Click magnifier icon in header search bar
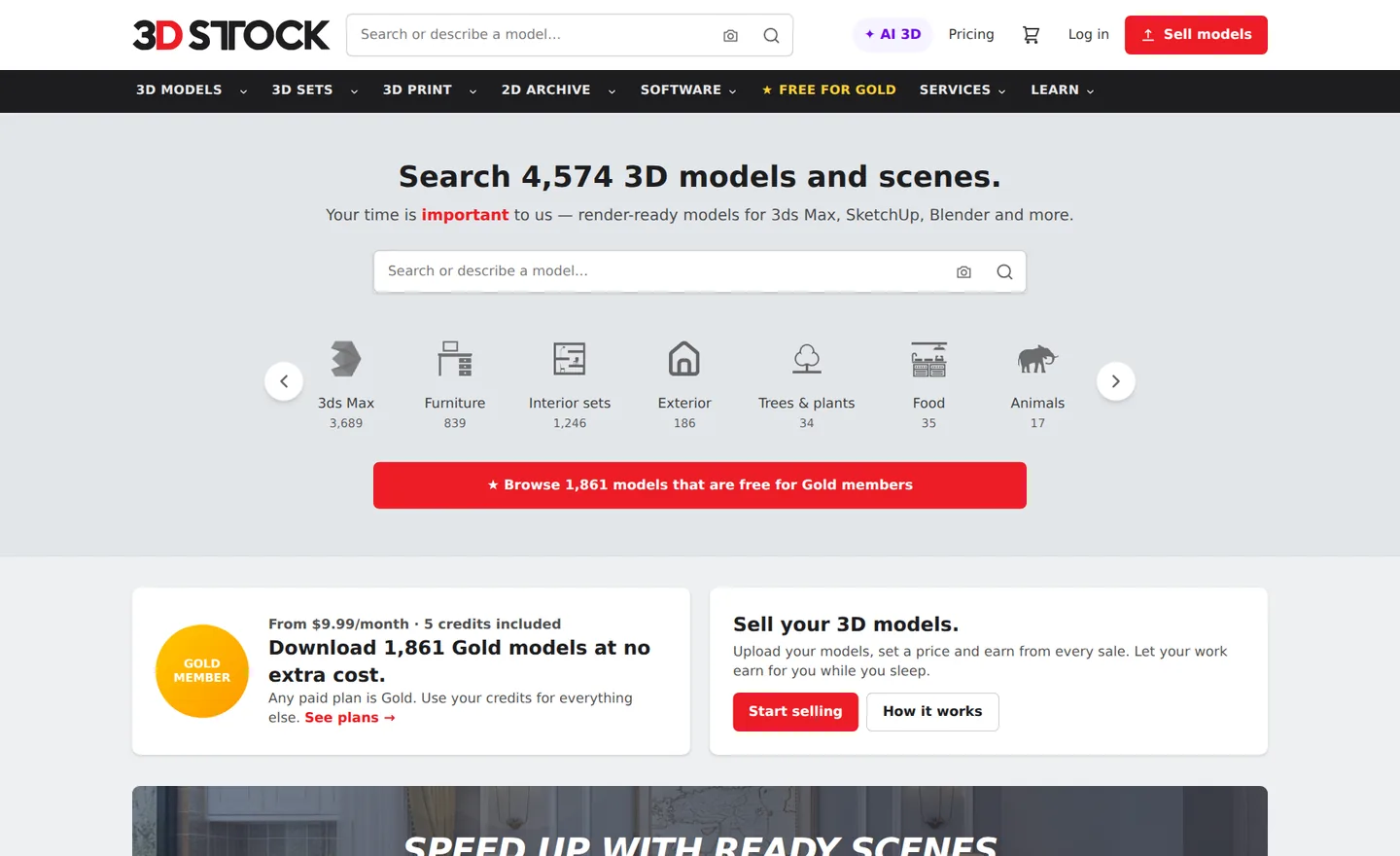Viewport: 1400px width, 856px height. tap(771, 35)
